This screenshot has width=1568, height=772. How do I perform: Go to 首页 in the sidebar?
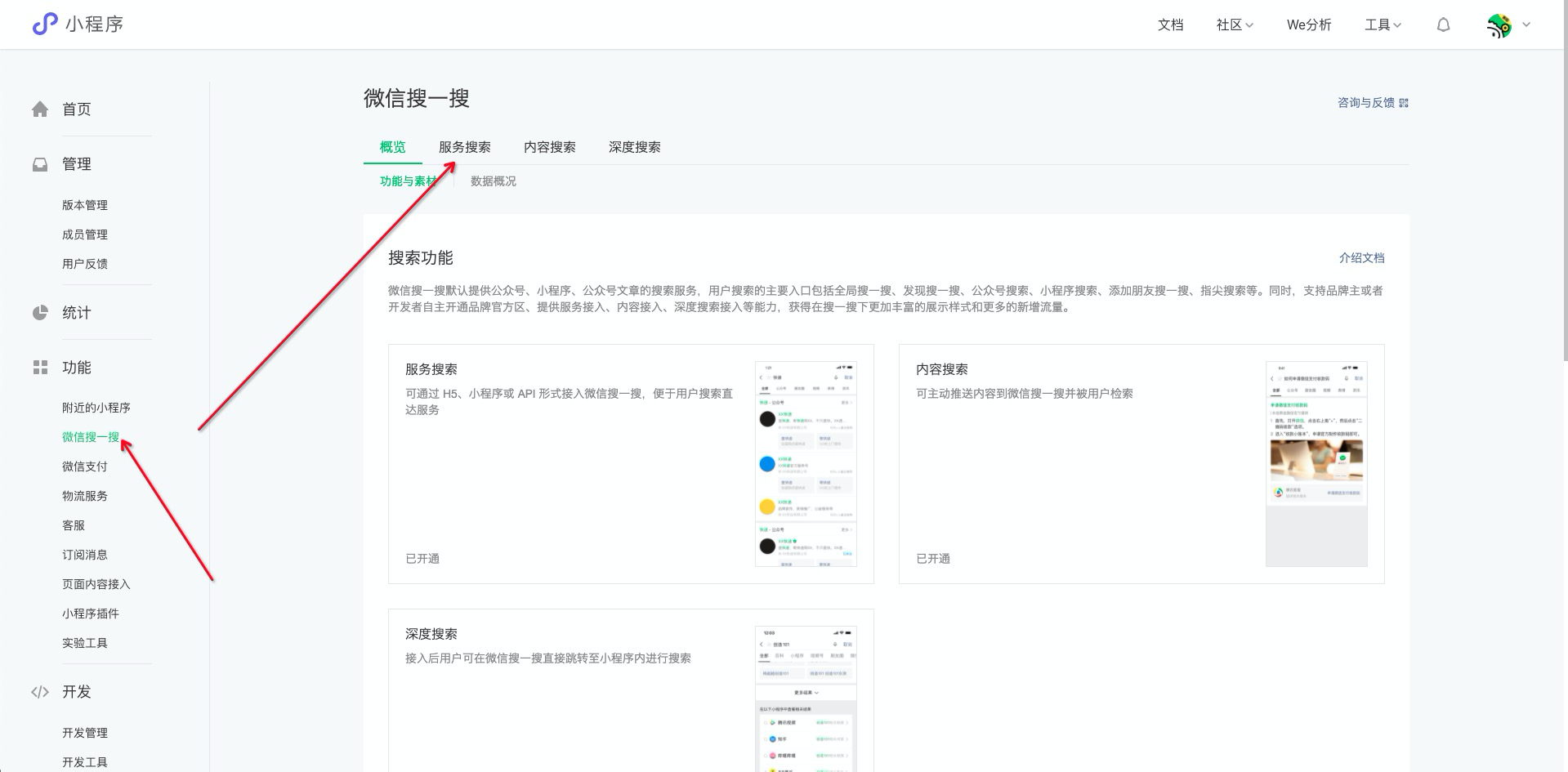click(x=76, y=109)
